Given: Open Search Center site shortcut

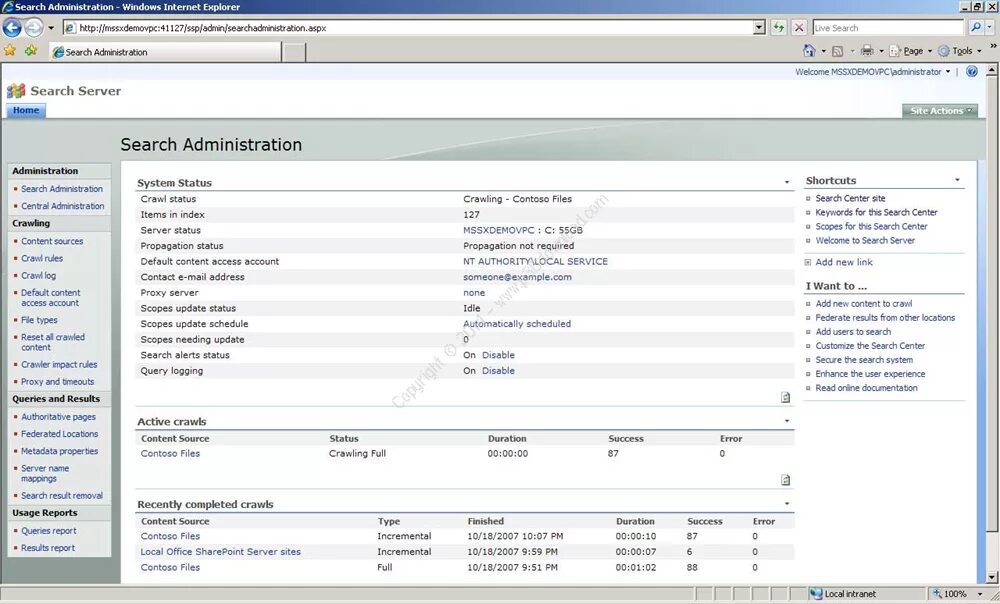Looking at the screenshot, I should click(850, 198).
